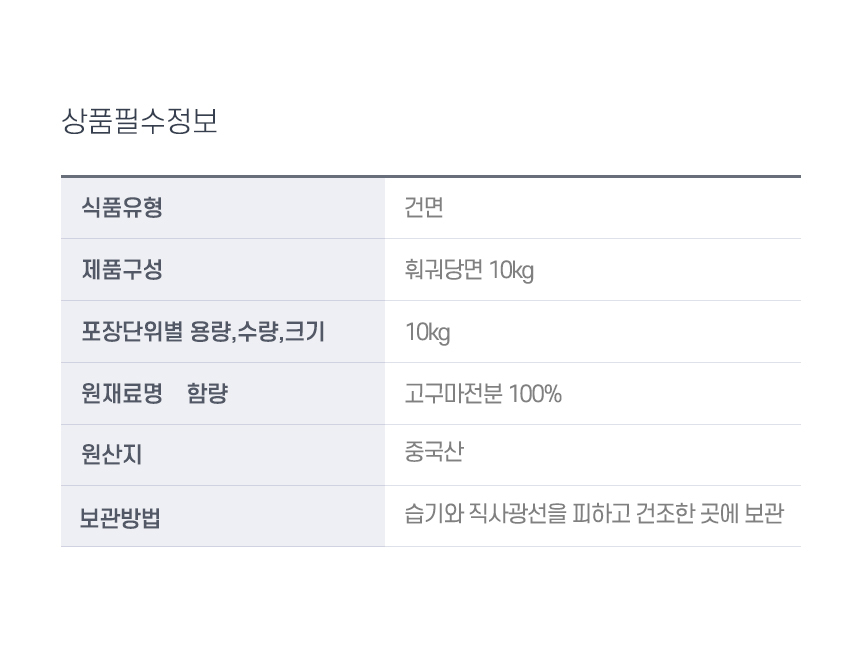The height and width of the screenshot is (655, 860).
Task: Click 10kg next to 휘궈당면
Action: 513,271
